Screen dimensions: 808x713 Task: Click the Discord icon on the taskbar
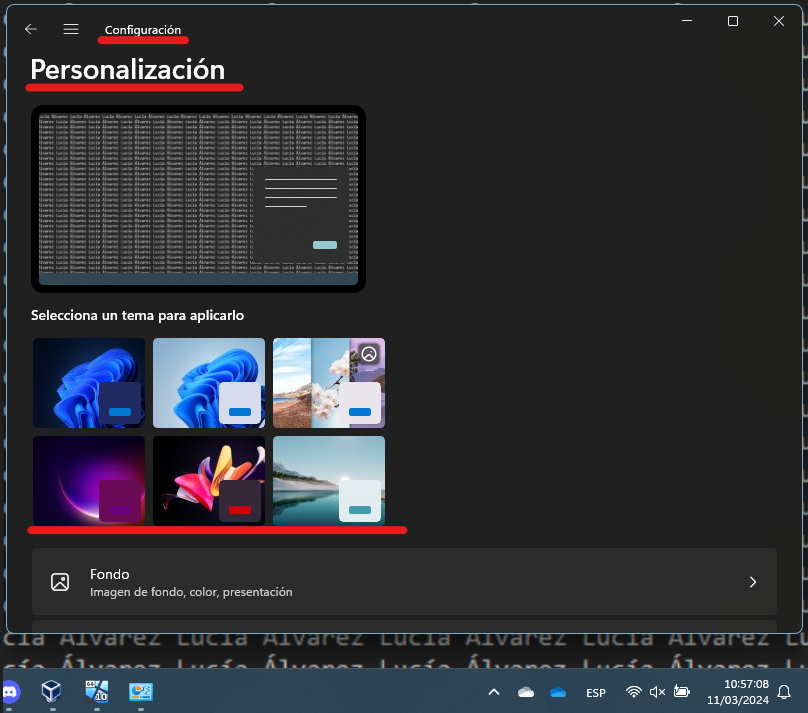[12, 691]
